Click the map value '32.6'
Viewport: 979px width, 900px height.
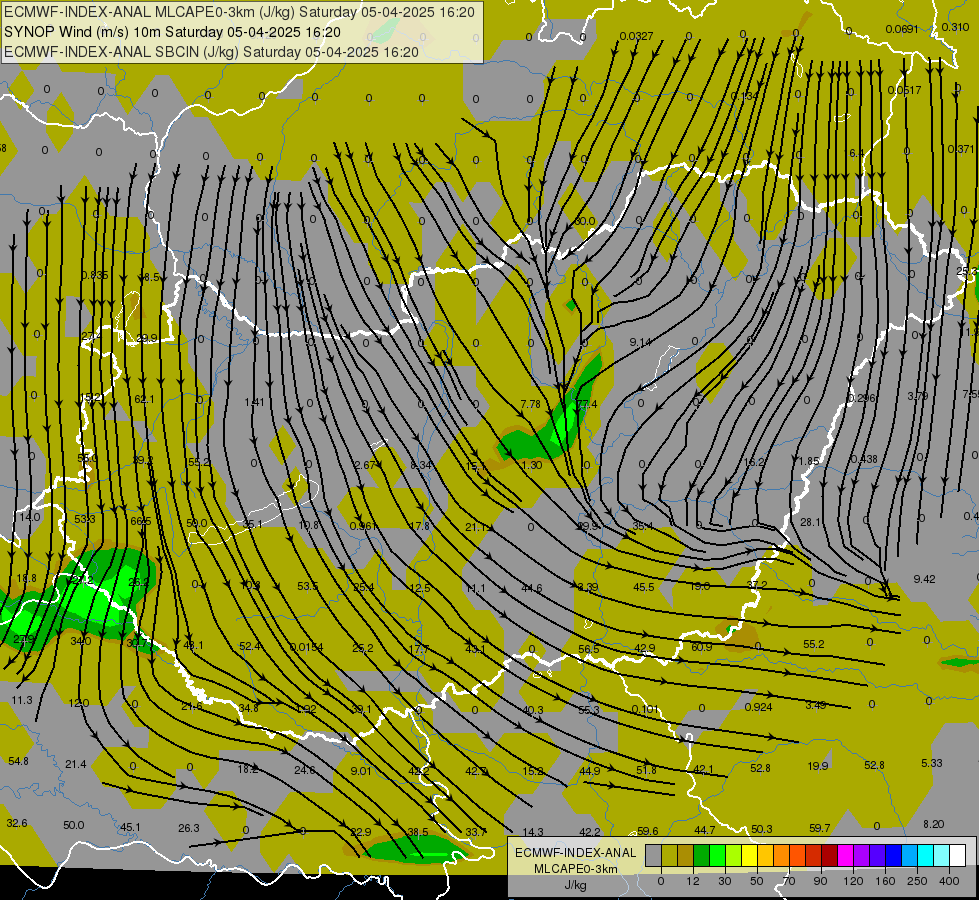(x=17, y=823)
